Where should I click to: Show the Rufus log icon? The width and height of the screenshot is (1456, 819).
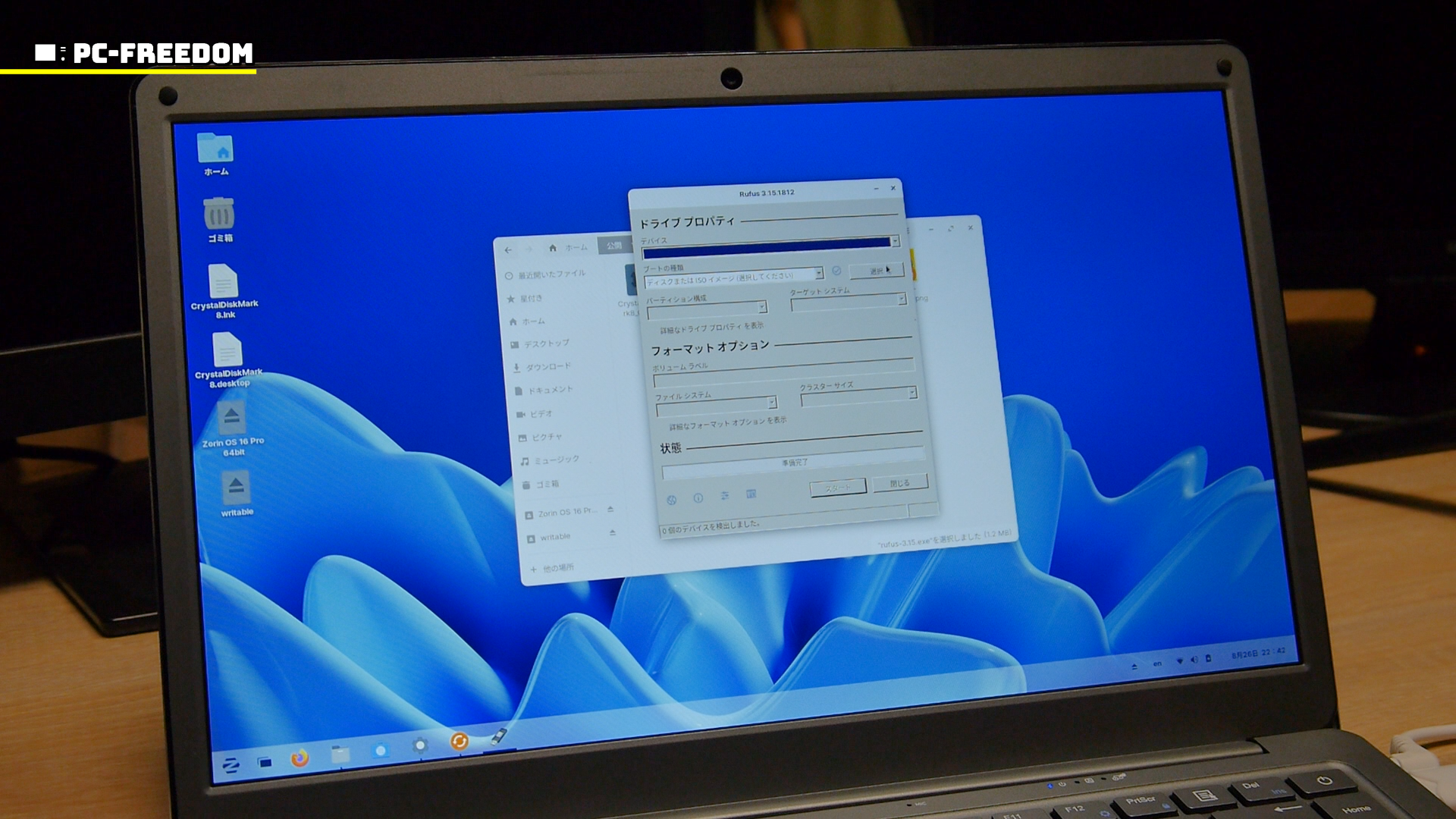point(751,494)
